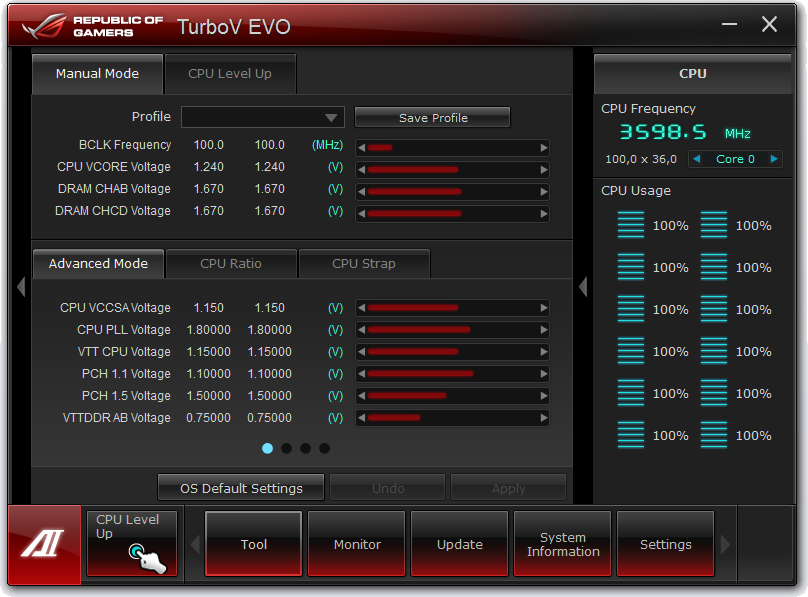The height and width of the screenshot is (597, 808).
Task: Click the 100,0 x 36,0 multiplier text
Action: (x=641, y=159)
